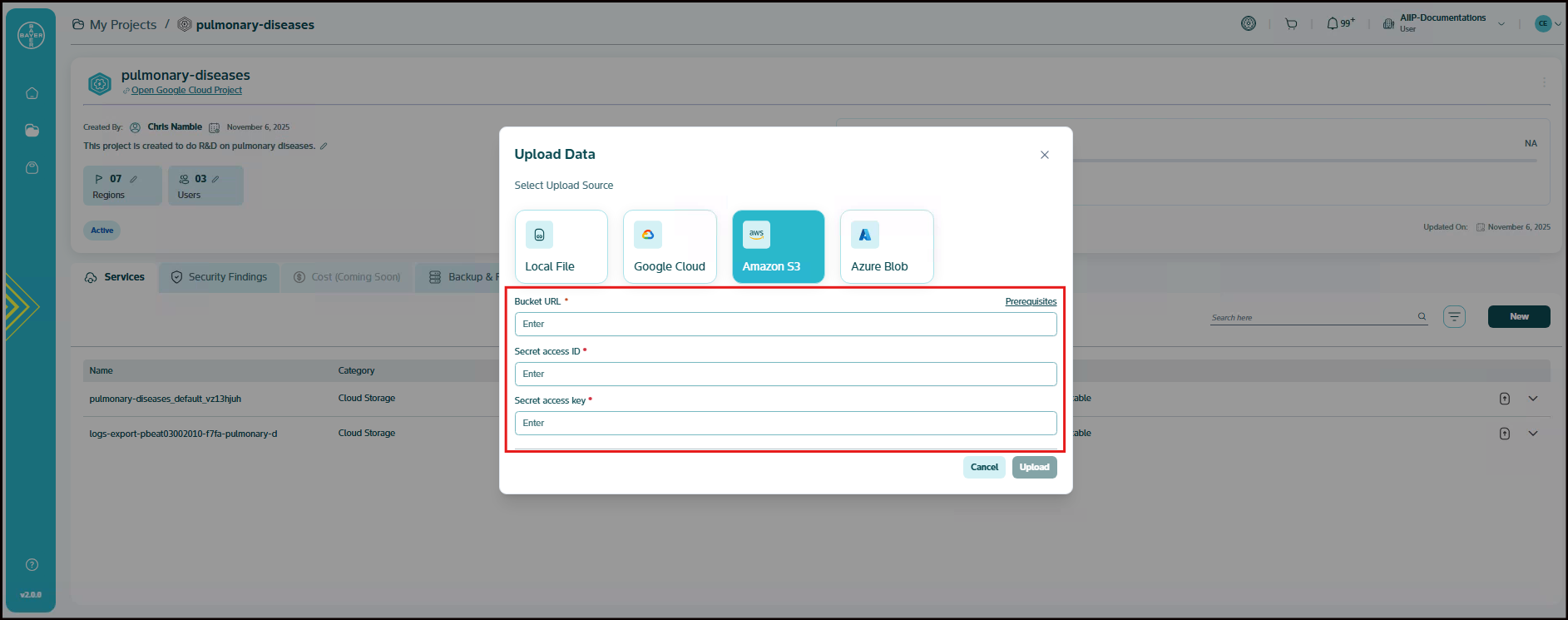
Task: Click the Bucket URL input field
Action: (x=784, y=325)
